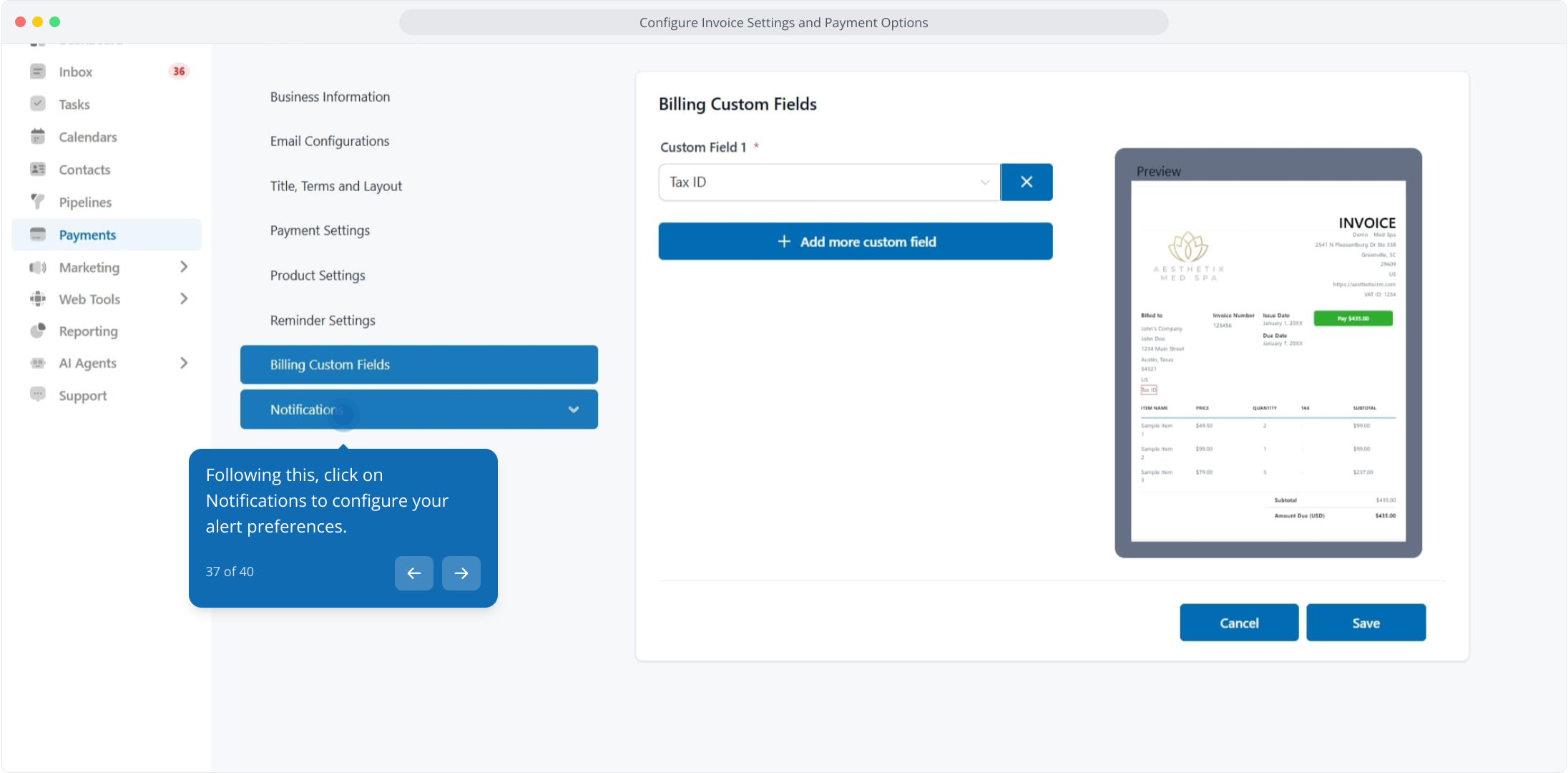This screenshot has width=1568, height=773.
Task: Click the Tasks checkmark icon
Action: [x=38, y=104]
